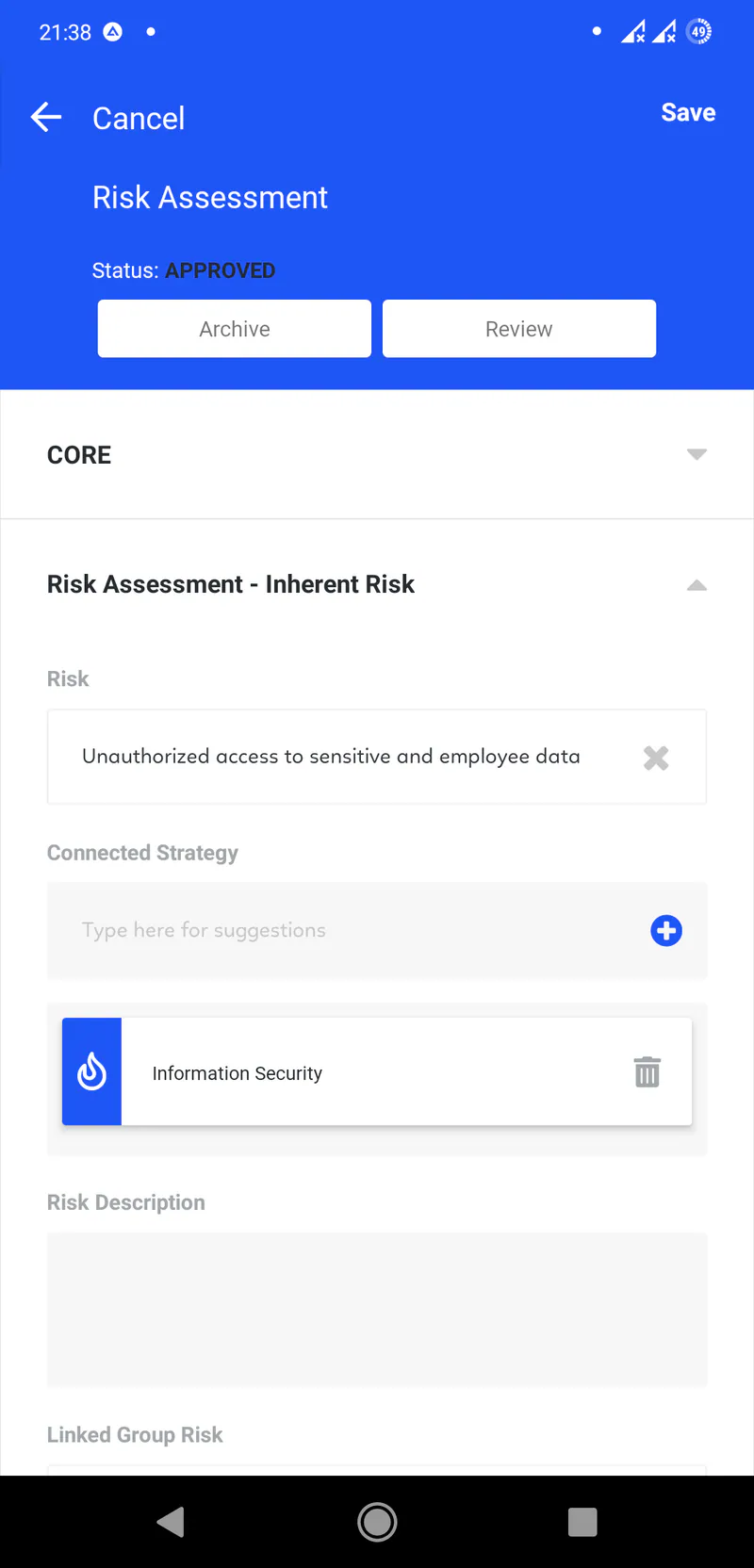This screenshot has height=1568, width=754.
Task: Tap the Save button
Action: pyautogui.click(x=688, y=113)
